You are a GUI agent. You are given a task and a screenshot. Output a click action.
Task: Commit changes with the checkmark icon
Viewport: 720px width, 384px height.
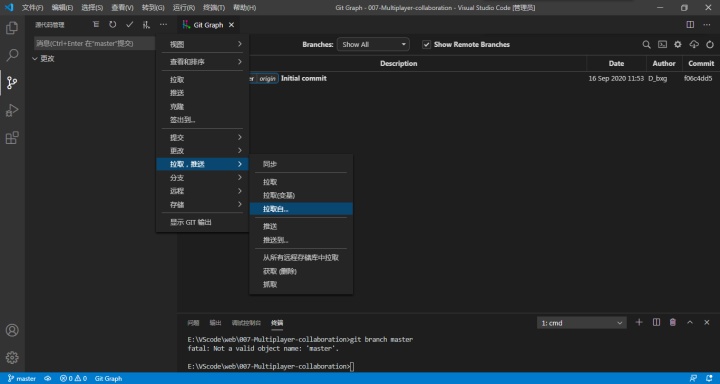click(x=129, y=25)
